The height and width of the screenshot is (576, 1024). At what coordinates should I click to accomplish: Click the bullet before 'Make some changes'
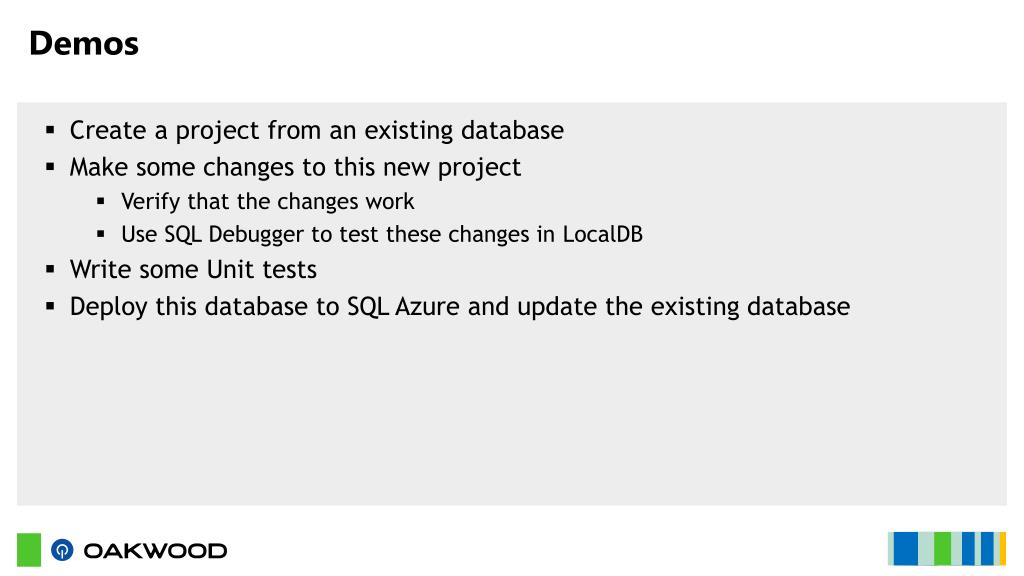[50, 167]
